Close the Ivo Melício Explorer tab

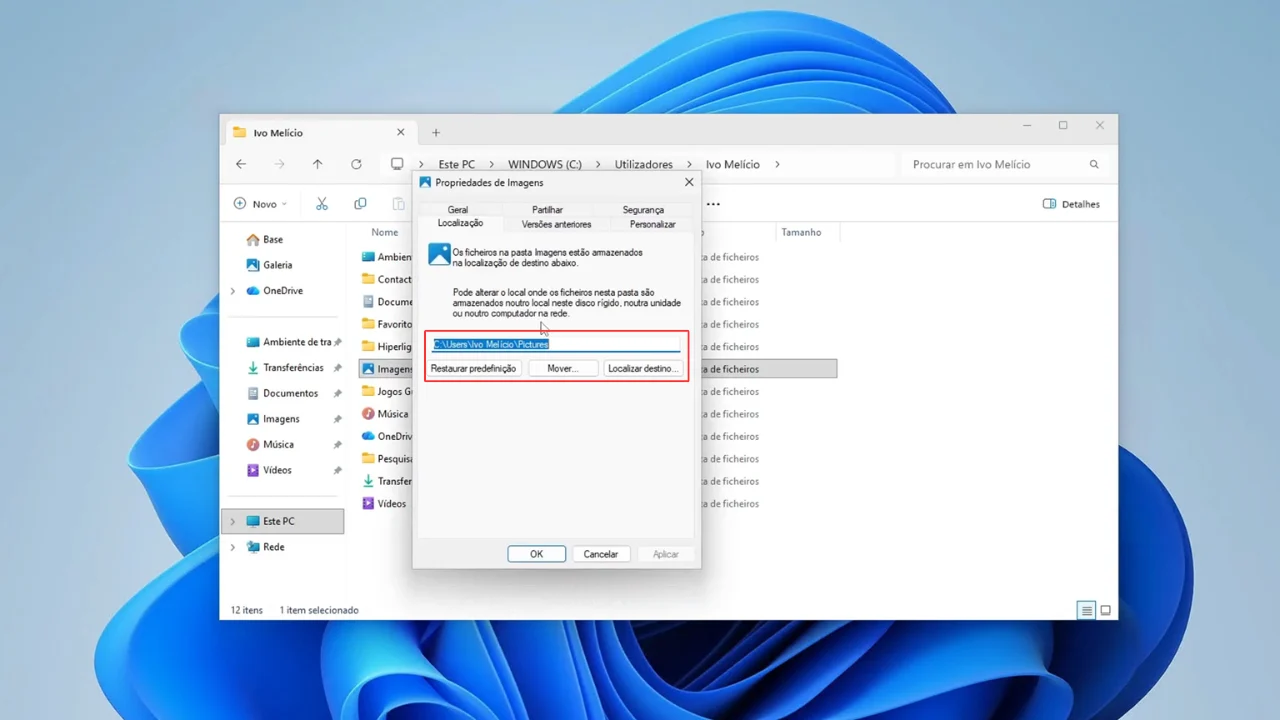(401, 132)
